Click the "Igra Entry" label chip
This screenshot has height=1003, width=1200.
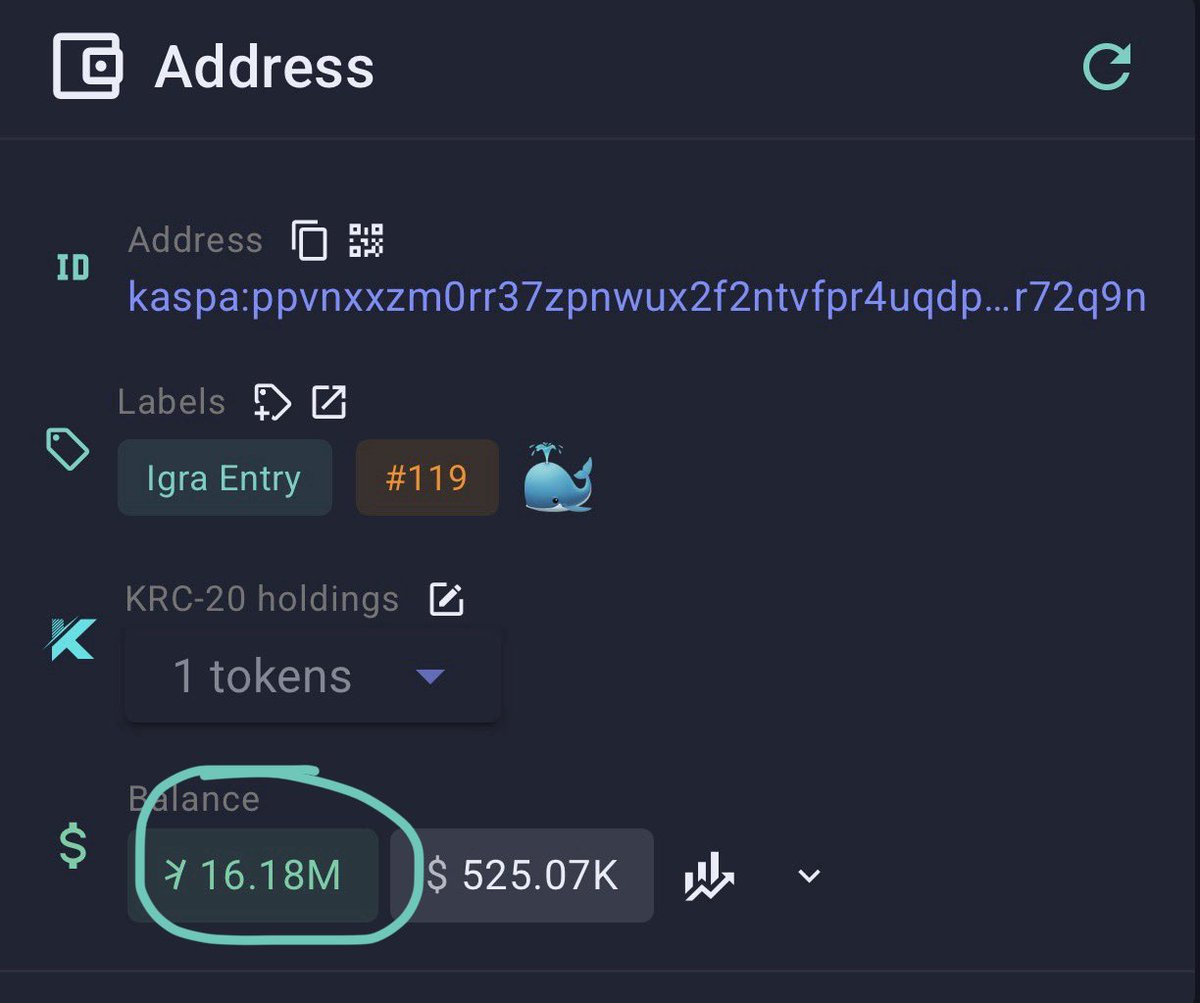pyautogui.click(x=224, y=478)
